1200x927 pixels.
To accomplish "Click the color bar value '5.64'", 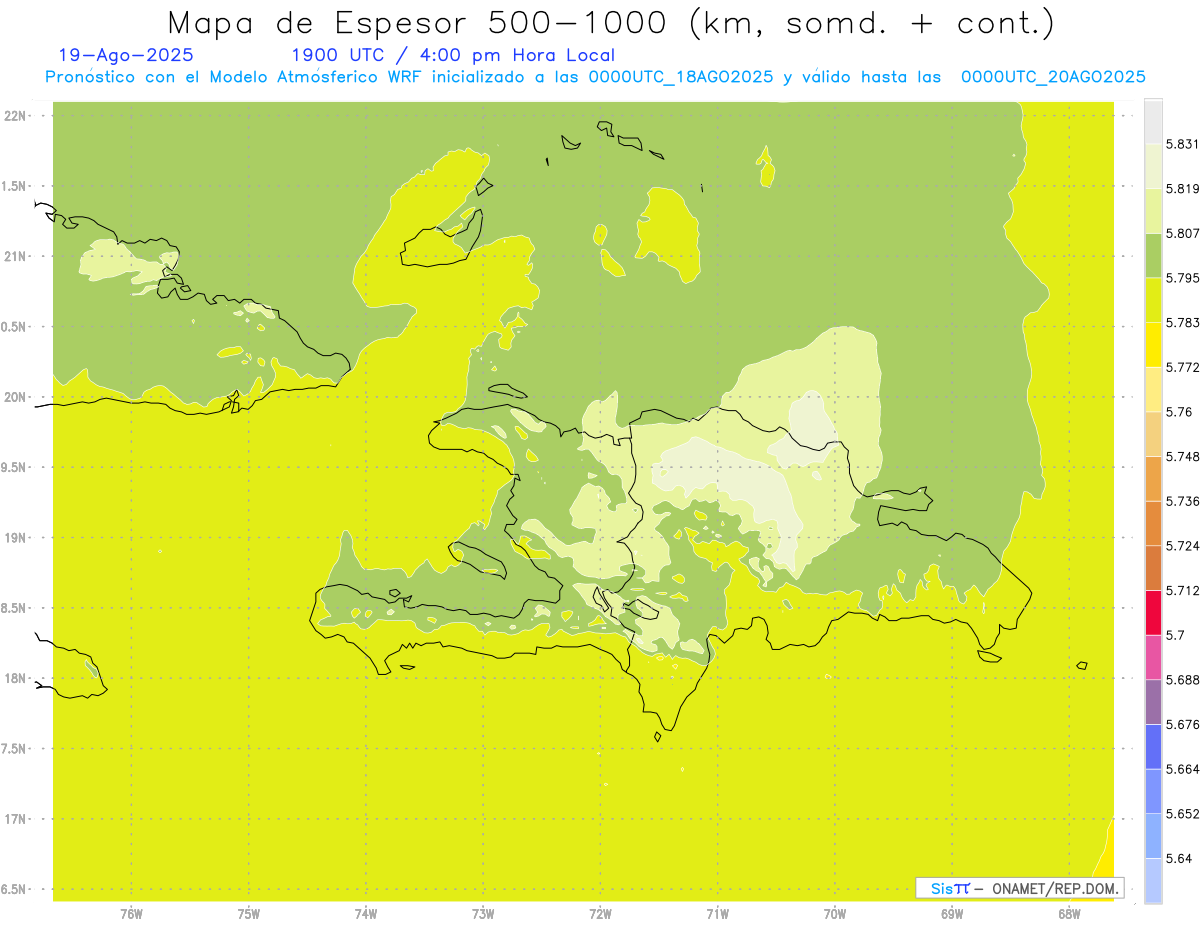I will (1179, 859).
